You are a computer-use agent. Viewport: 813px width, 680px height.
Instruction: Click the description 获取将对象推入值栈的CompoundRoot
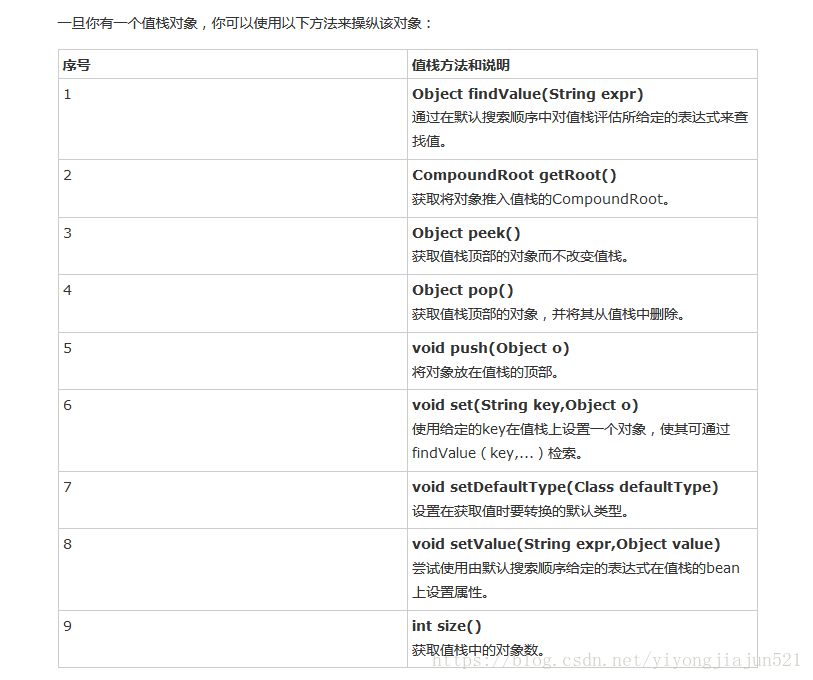point(541,199)
